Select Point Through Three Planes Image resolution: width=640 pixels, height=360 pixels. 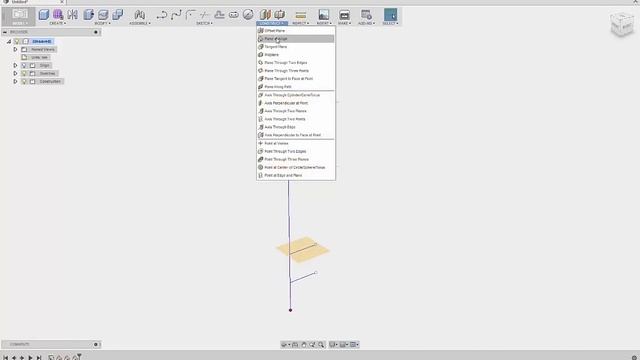[x=296, y=159]
